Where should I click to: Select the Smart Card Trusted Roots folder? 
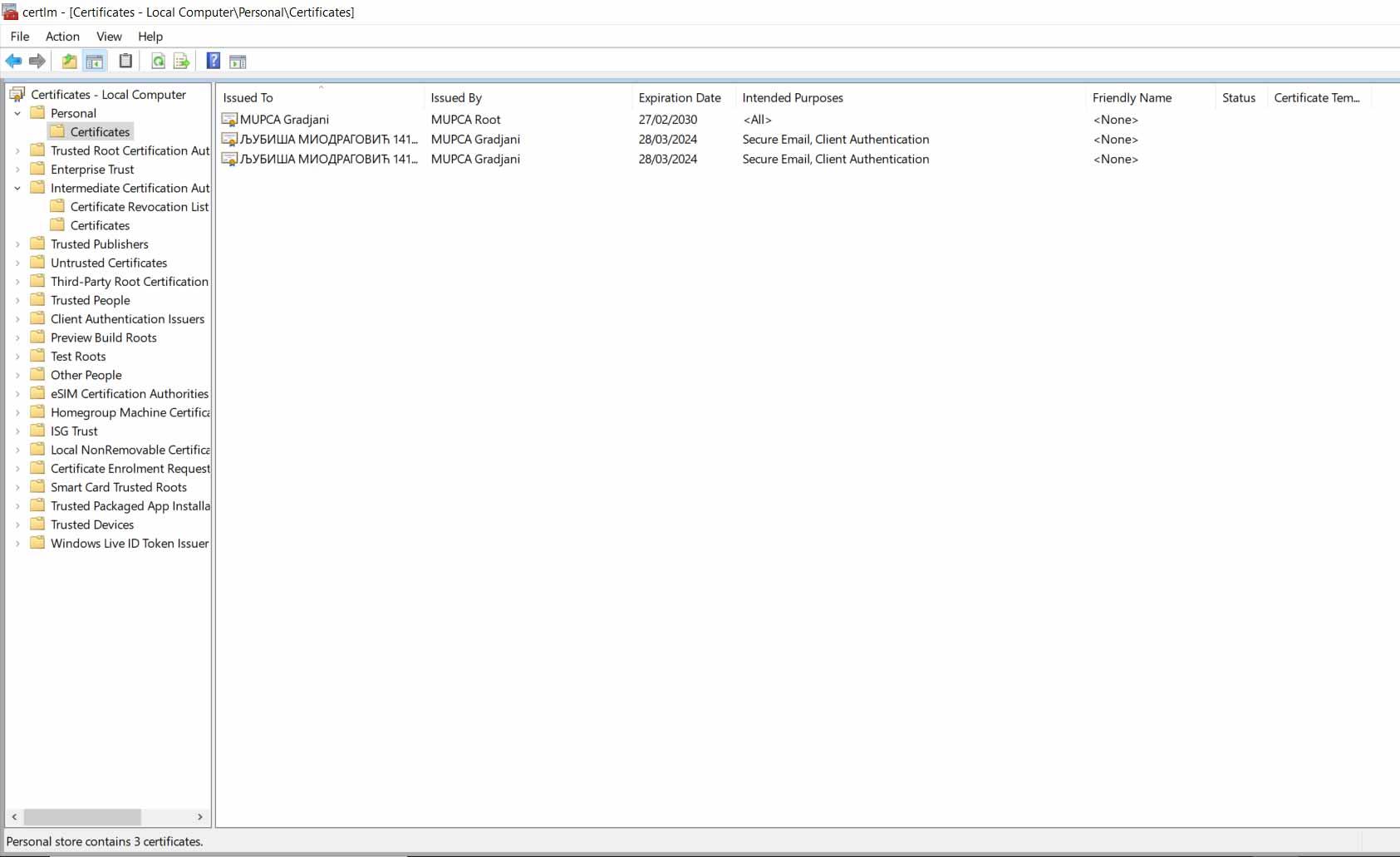point(118,488)
